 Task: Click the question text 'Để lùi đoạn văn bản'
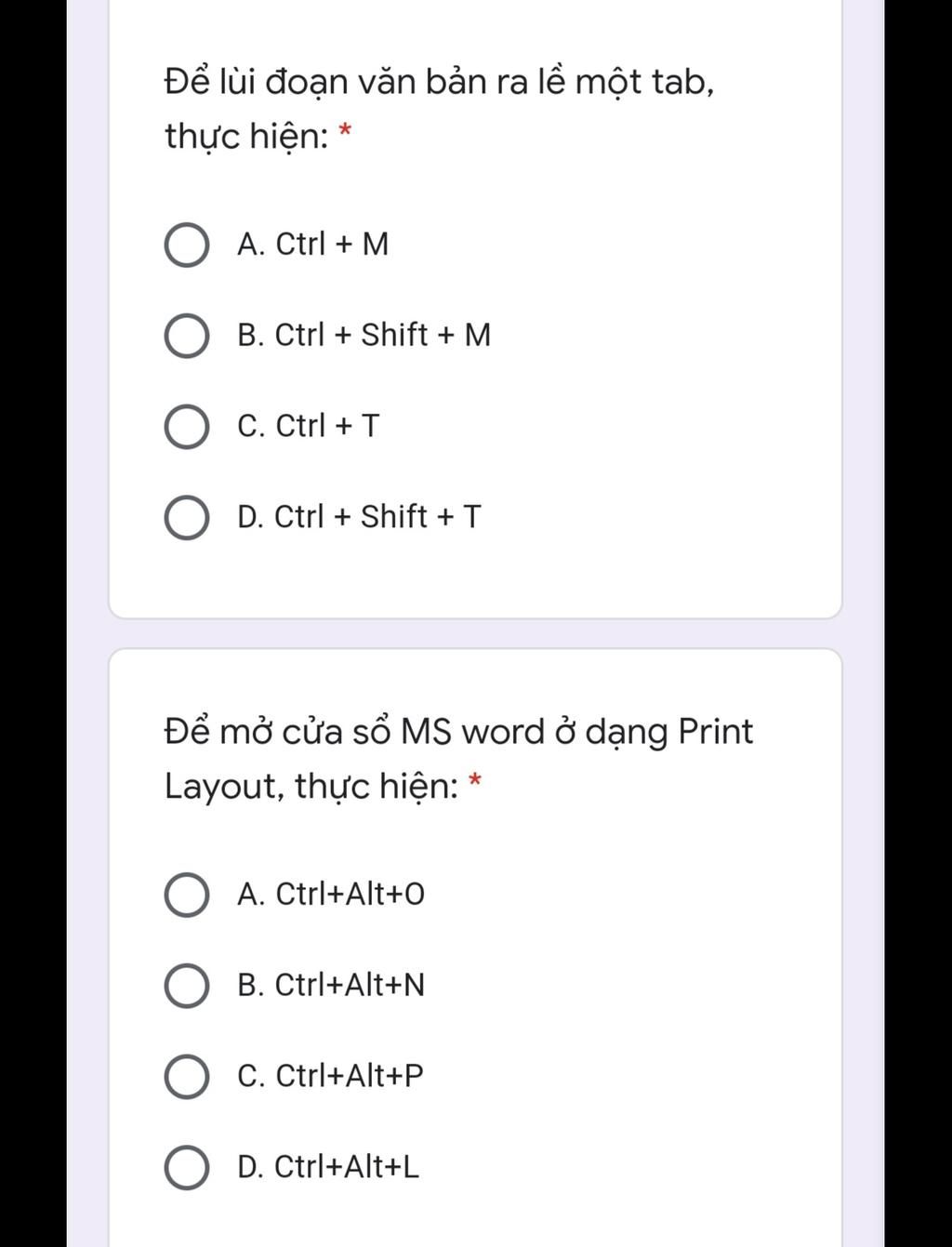(325, 82)
